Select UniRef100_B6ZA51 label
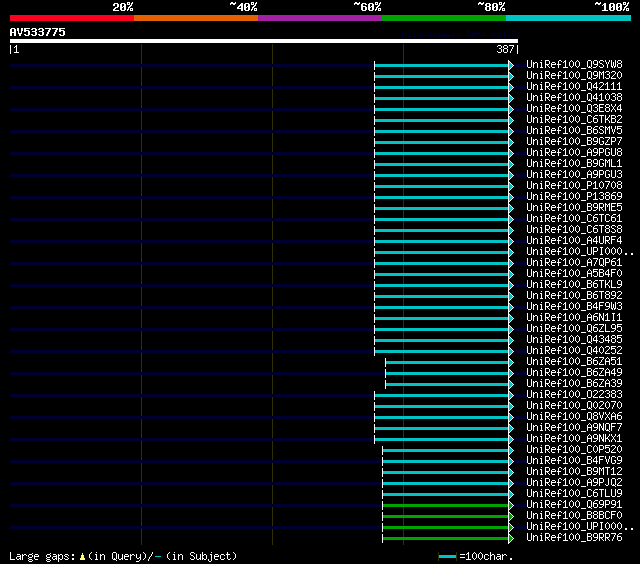 tap(574, 362)
